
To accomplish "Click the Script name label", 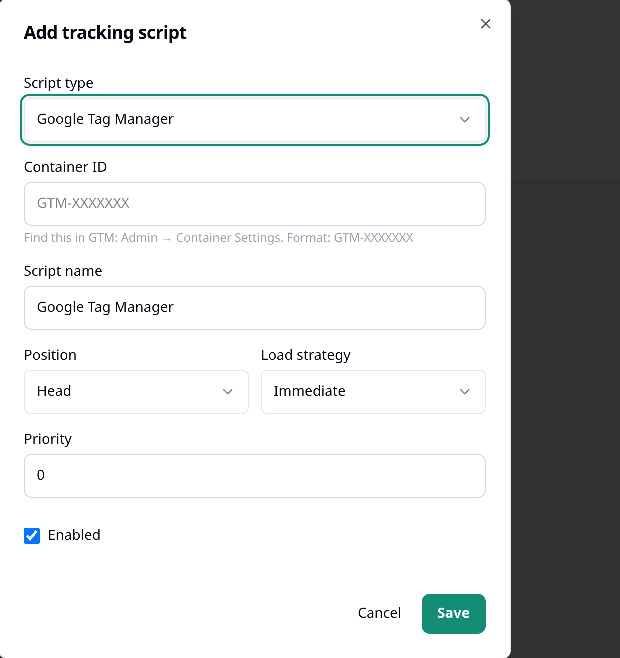I will click(x=63, y=271).
